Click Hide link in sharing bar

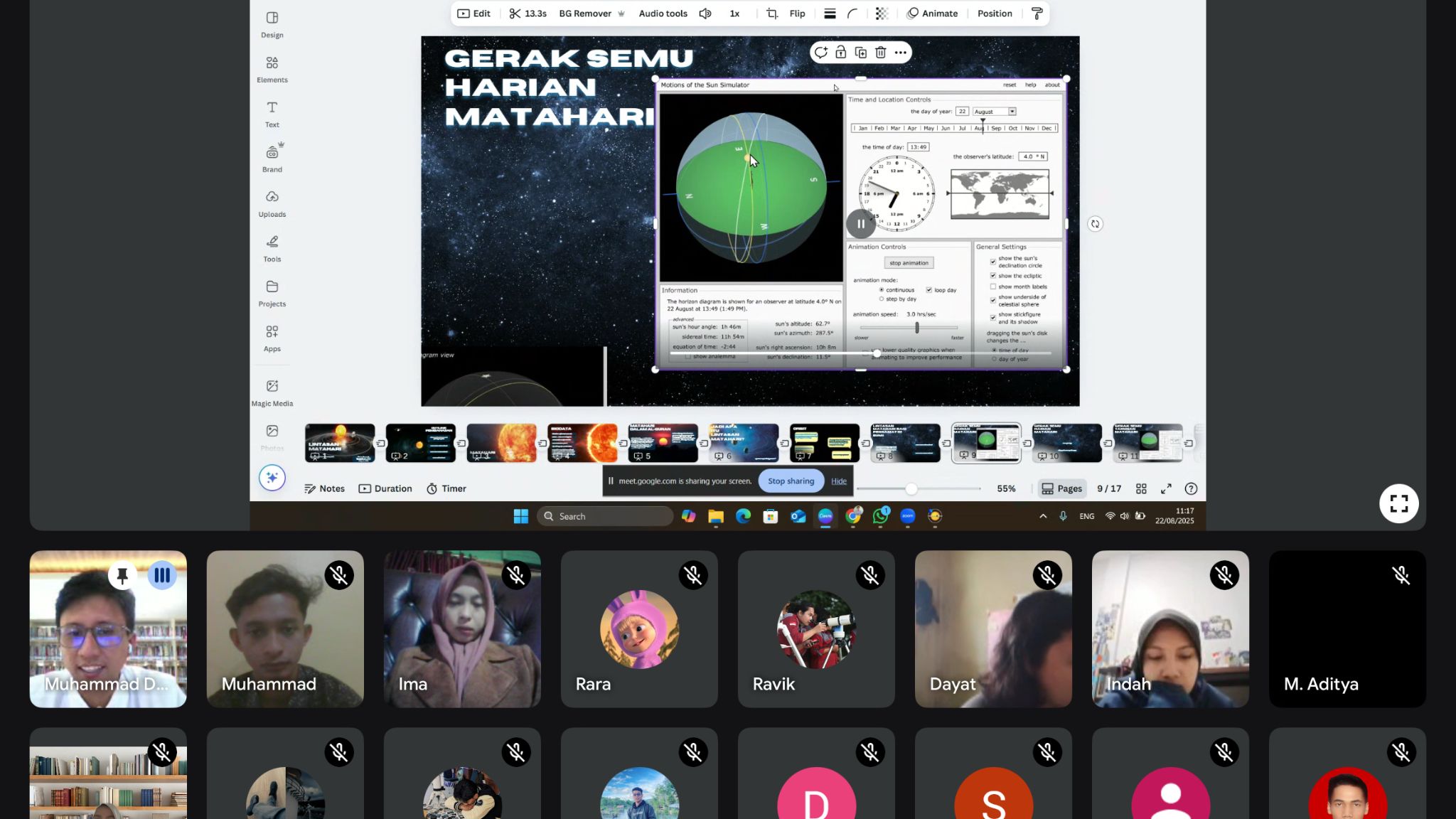point(839,481)
